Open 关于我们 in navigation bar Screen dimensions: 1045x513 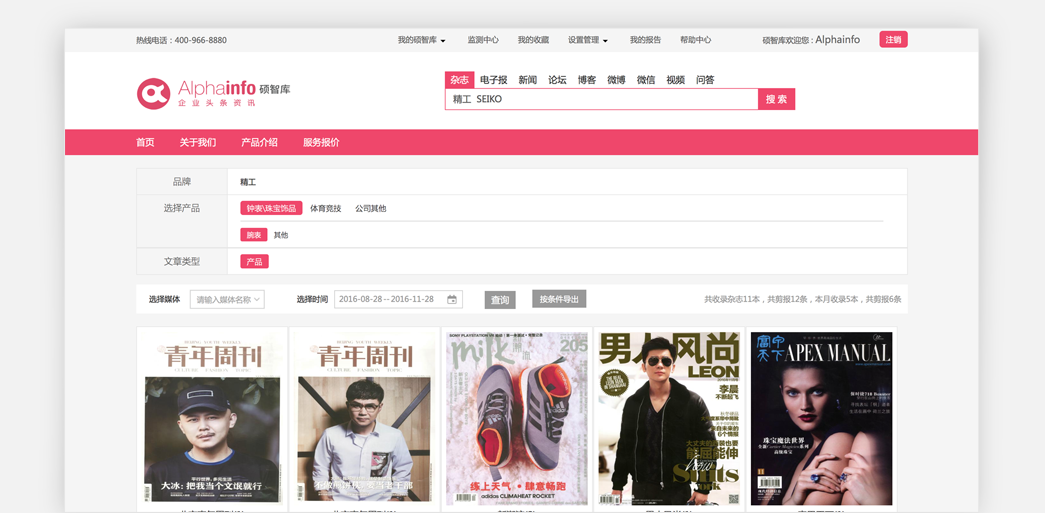[x=197, y=143]
